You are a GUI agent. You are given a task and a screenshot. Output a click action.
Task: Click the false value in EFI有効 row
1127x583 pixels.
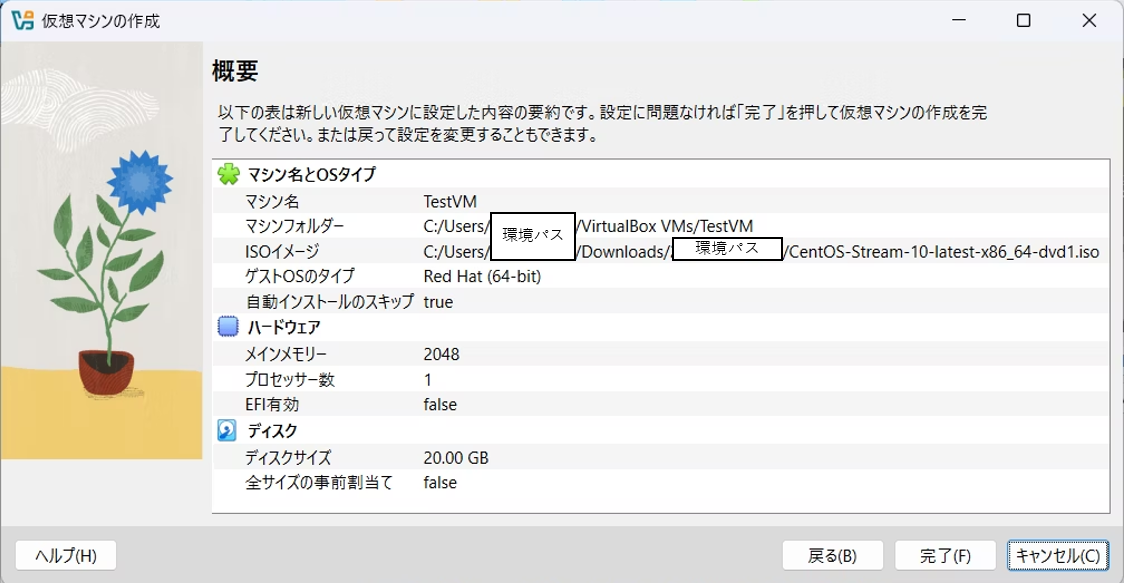pos(440,405)
